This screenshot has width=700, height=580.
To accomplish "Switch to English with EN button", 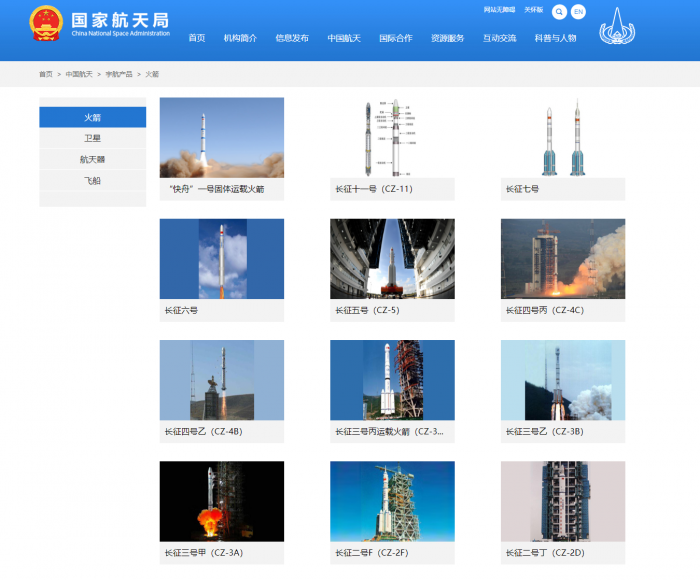I will click(x=578, y=12).
